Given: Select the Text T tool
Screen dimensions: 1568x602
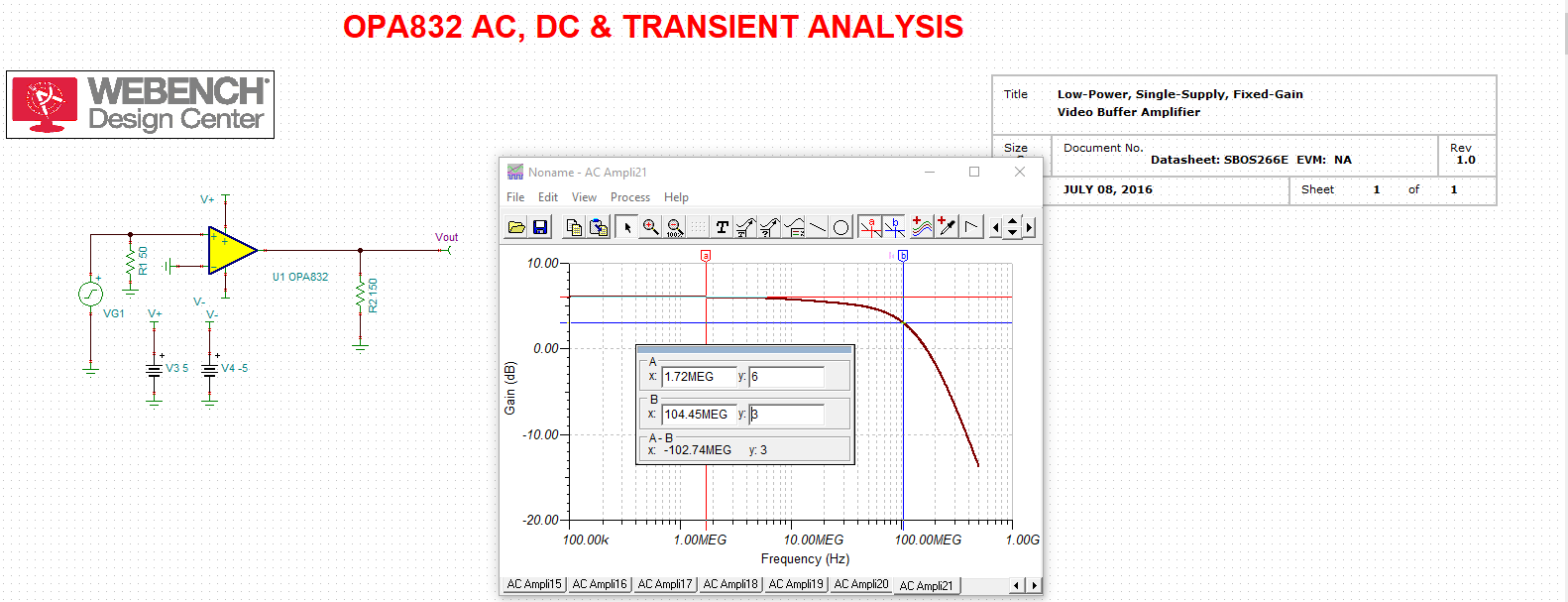Looking at the screenshot, I should 723,227.
